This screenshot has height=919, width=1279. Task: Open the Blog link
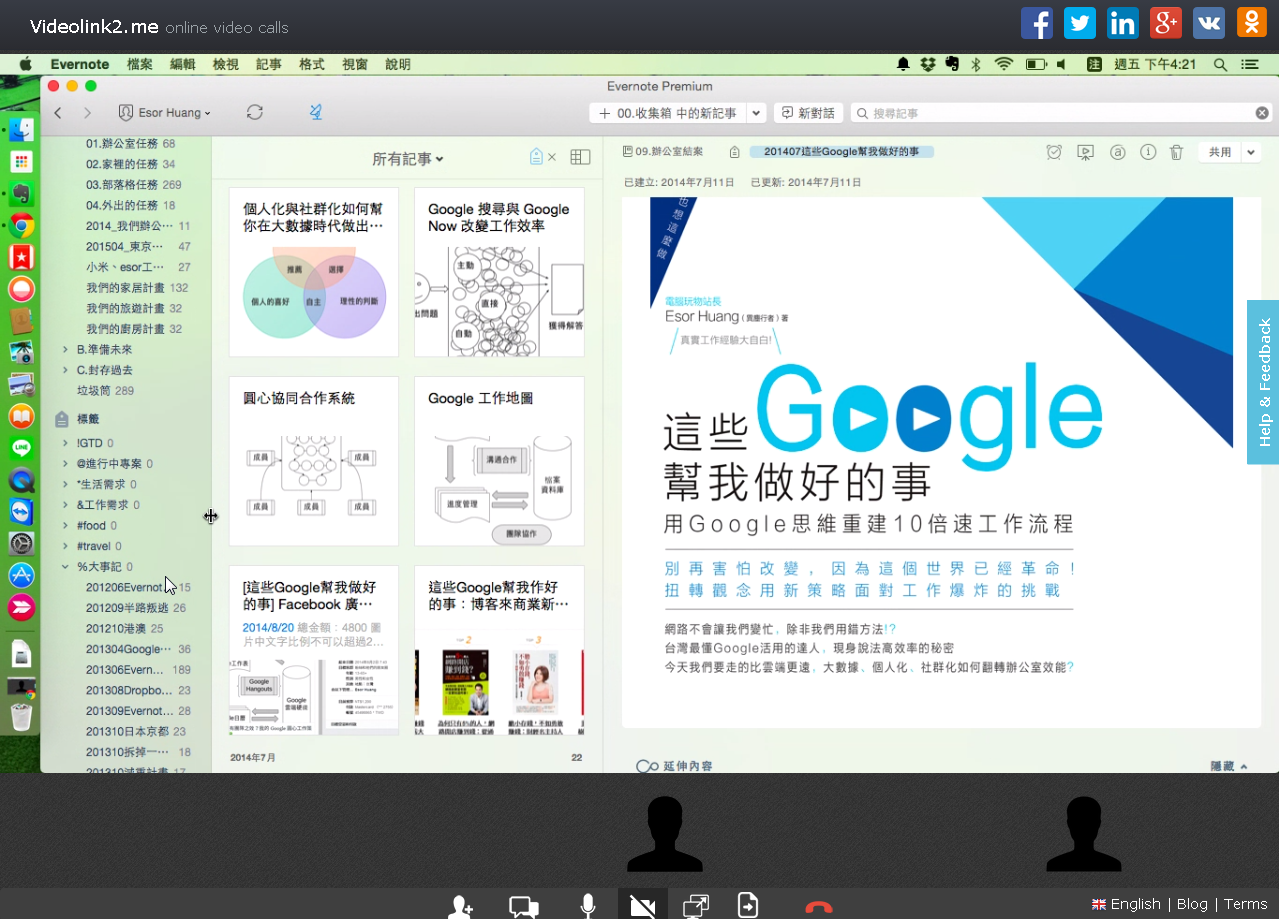click(x=1192, y=904)
